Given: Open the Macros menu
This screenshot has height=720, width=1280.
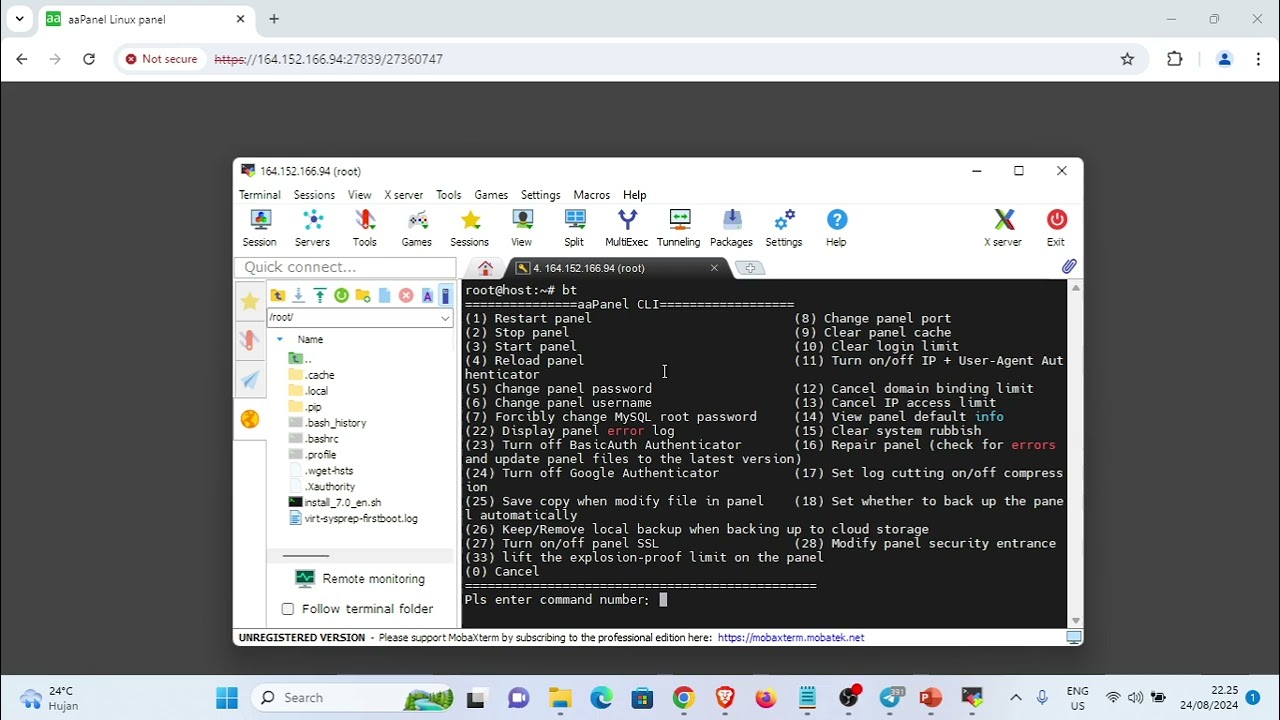Looking at the screenshot, I should (592, 195).
